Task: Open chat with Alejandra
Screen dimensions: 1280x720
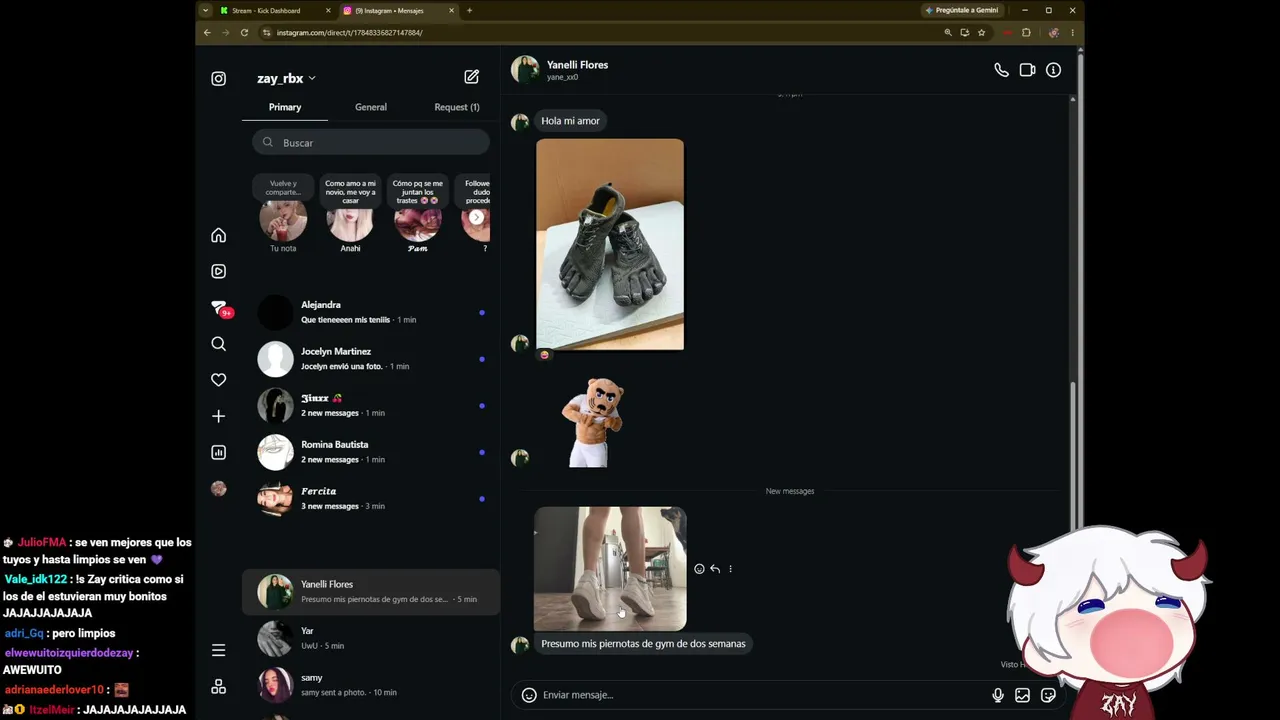Action: pos(371,312)
